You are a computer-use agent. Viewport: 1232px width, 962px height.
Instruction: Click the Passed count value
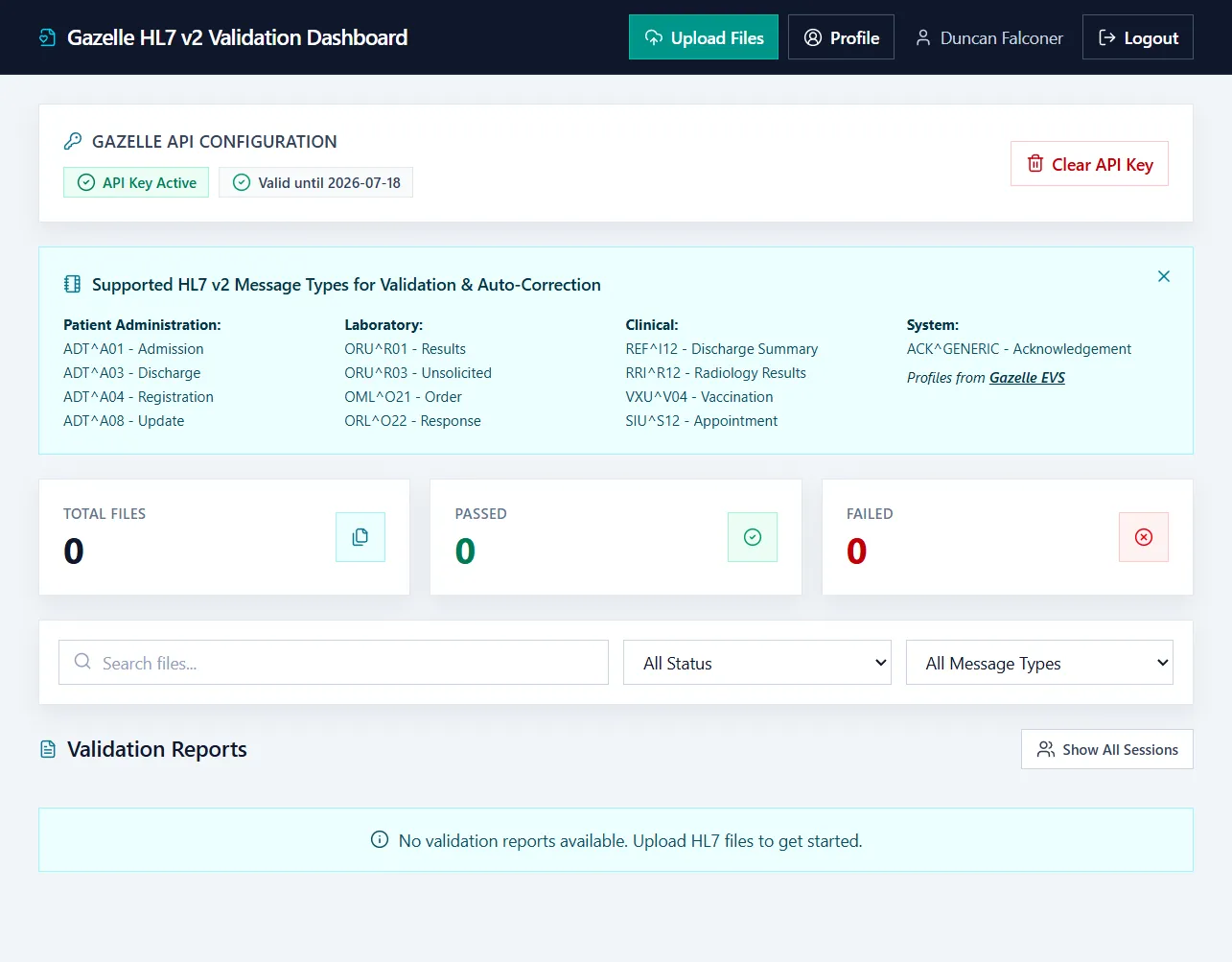[465, 551]
